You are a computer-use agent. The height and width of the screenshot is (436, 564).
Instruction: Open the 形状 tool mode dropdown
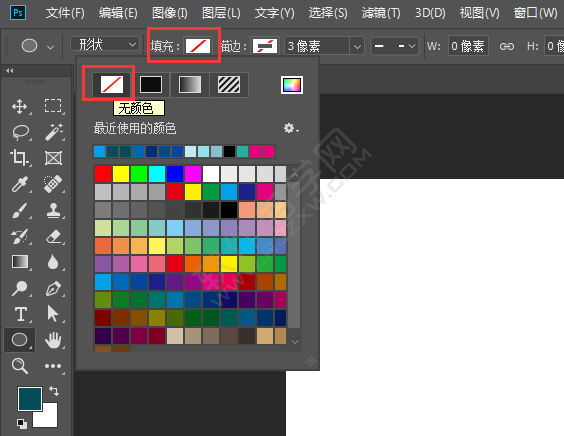pos(105,45)
